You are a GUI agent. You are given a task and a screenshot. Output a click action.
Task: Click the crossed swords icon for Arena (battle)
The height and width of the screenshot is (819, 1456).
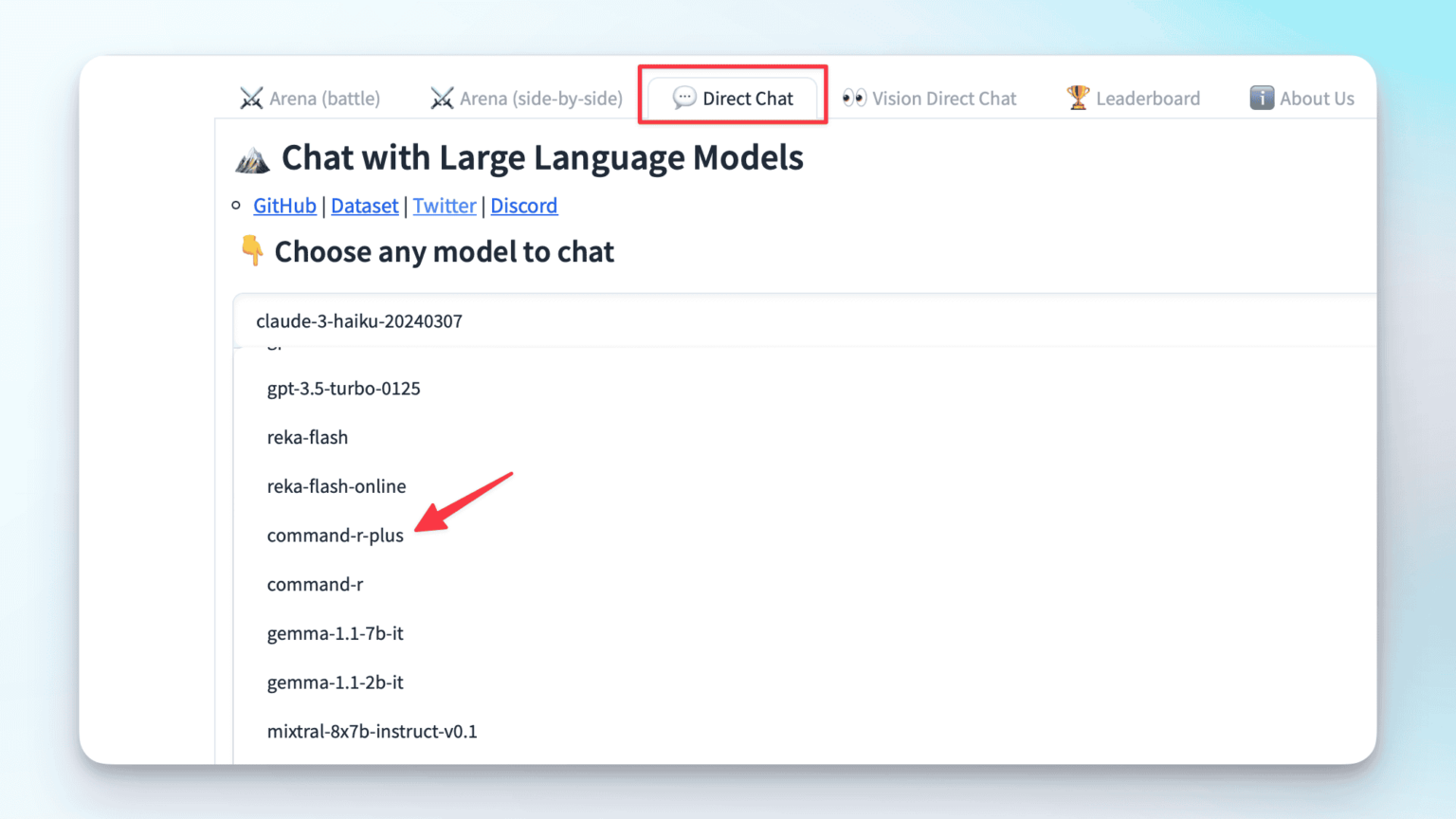coord(251,99)
